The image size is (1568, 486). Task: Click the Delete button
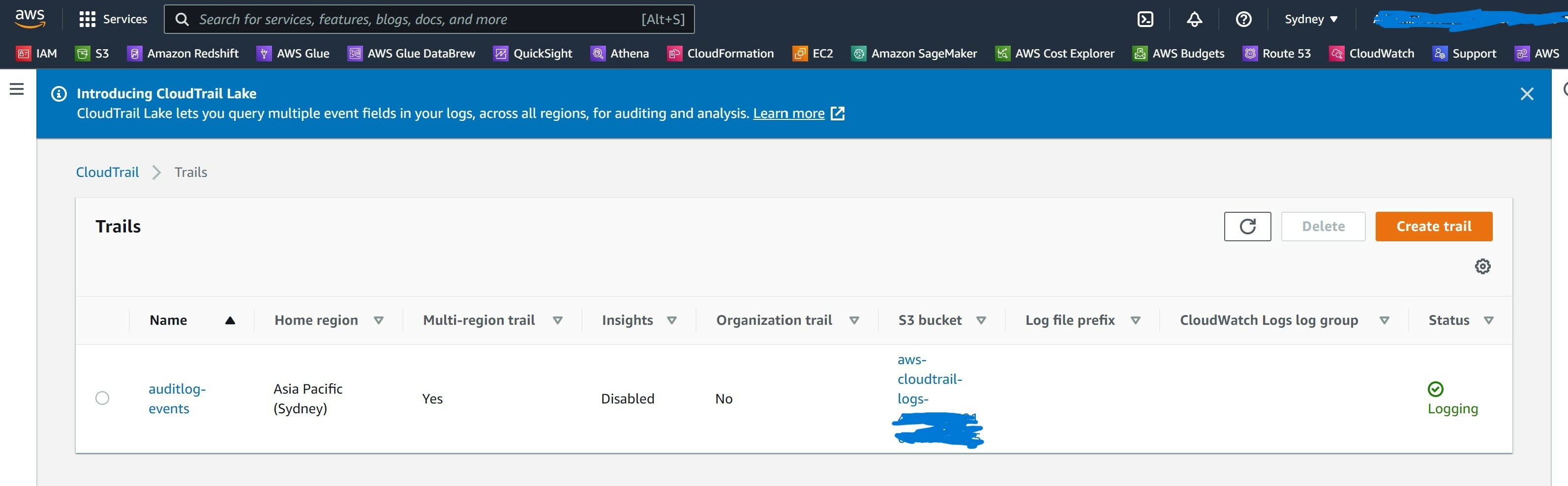(x=1323, y=226)
